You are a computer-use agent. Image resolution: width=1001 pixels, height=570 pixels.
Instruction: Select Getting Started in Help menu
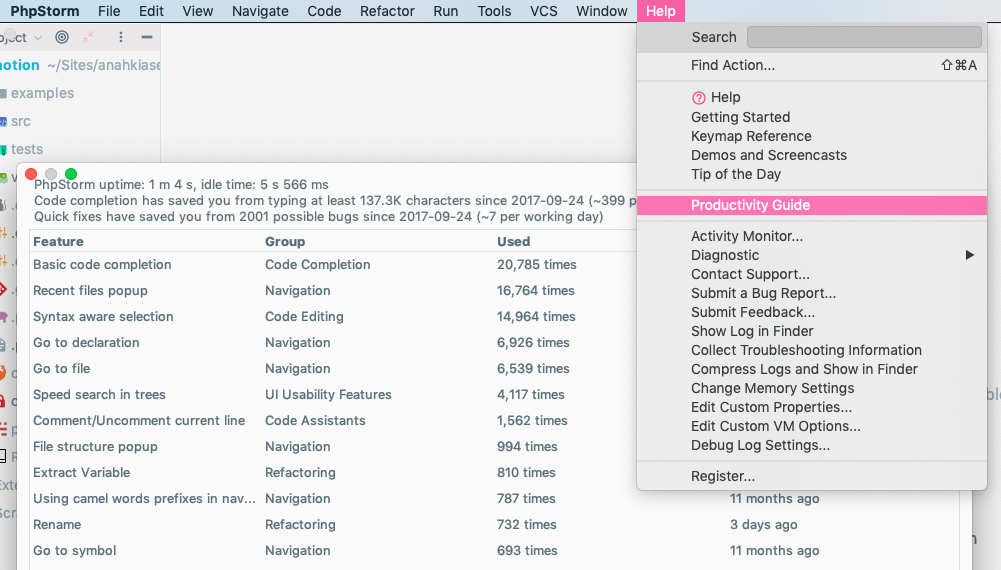[812, 117]
